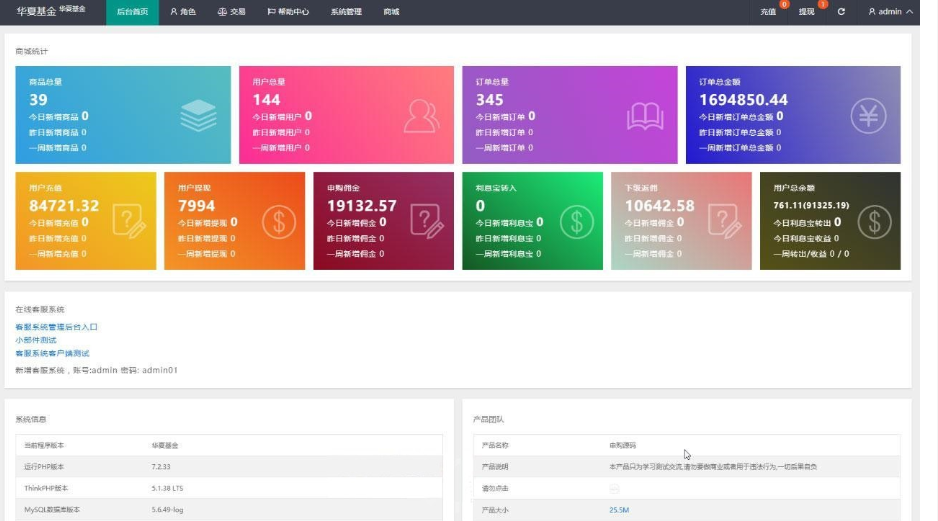The height and width of the screenshot is (521, 938).
Task: Click the 今日新增订单总金额 line
Action: coord(741,116)
